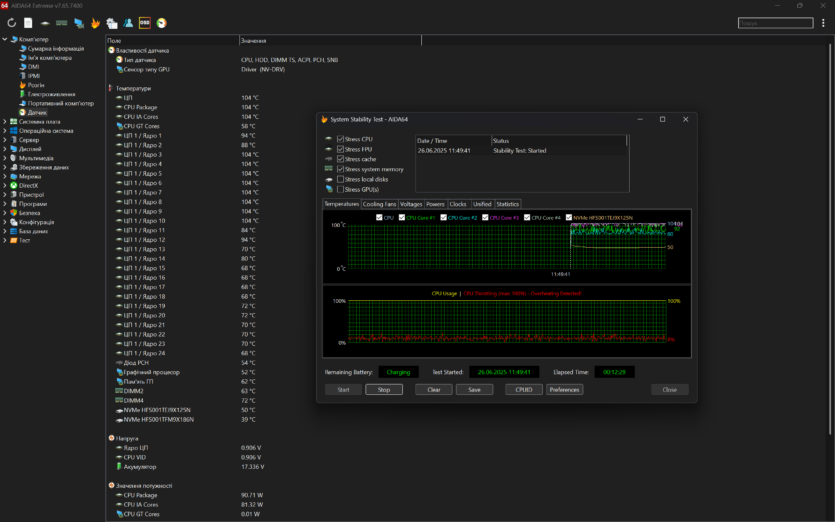Click Close button in Stability Test dialog
This screenshot has height=522, width=835.
click(x=670, y=389)
